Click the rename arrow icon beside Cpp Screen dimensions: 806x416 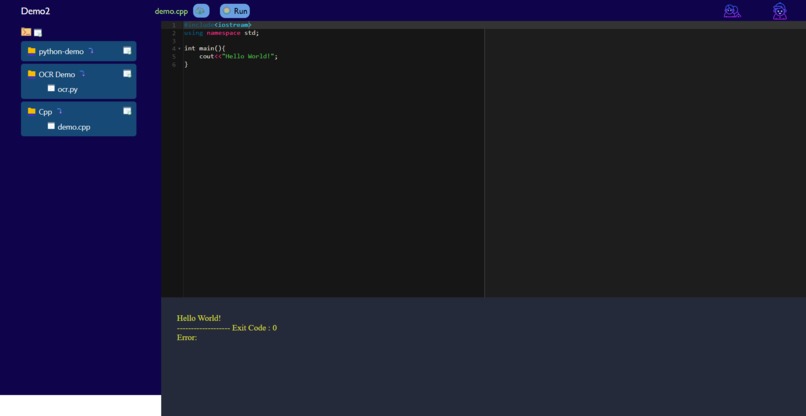pos(59,111)
